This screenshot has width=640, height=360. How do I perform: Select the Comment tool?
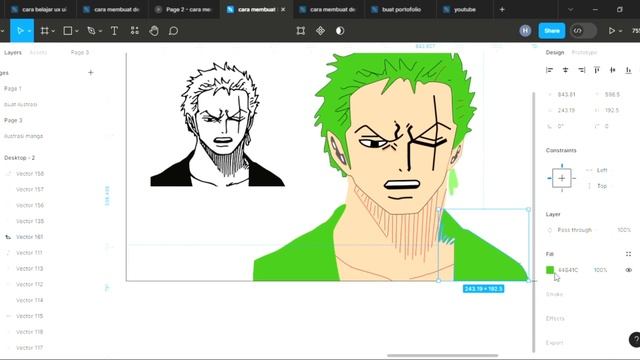173,31
